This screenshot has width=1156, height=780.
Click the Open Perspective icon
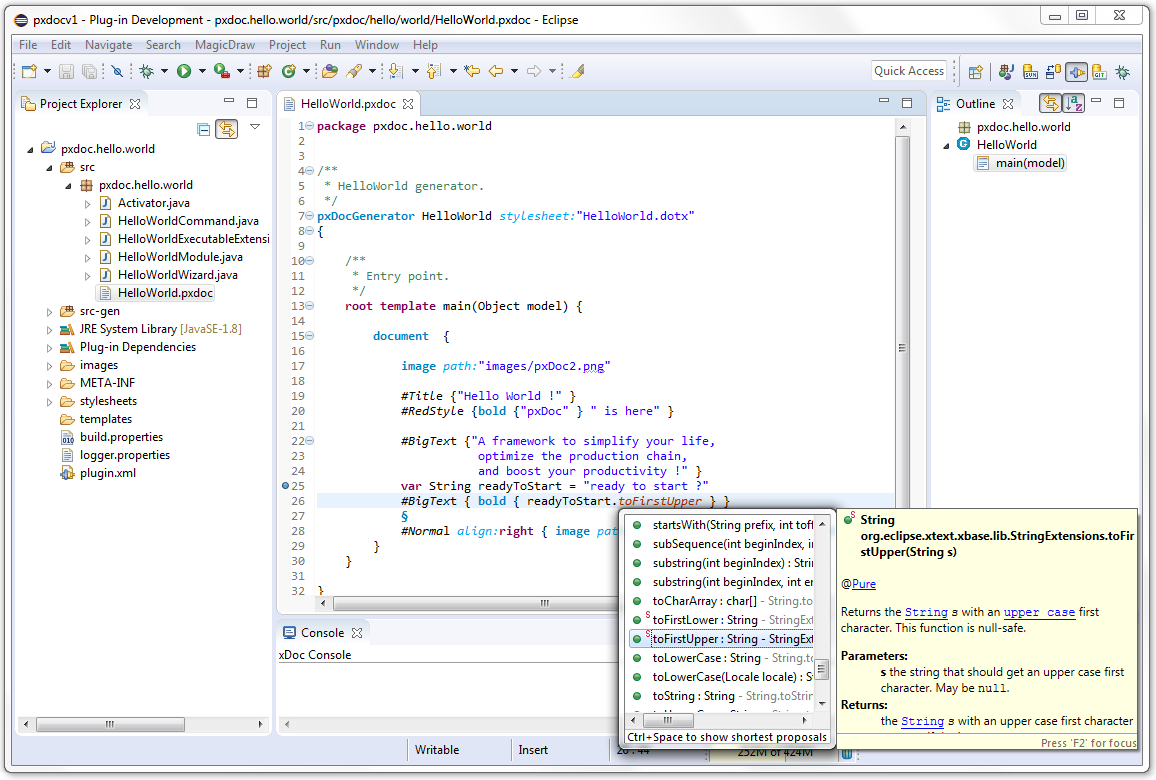975,72
